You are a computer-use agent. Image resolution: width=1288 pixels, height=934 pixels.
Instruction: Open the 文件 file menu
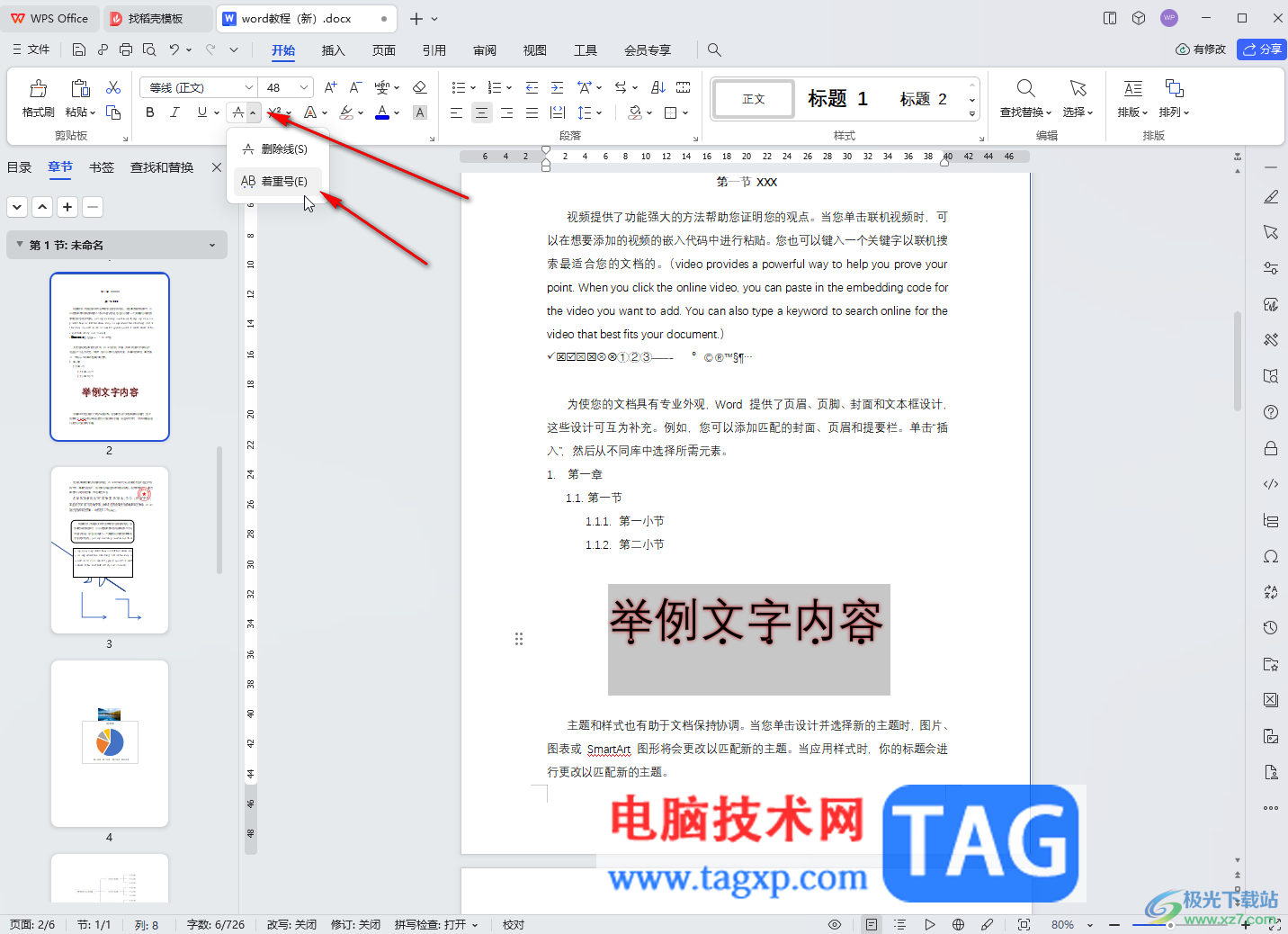(31, 49)
